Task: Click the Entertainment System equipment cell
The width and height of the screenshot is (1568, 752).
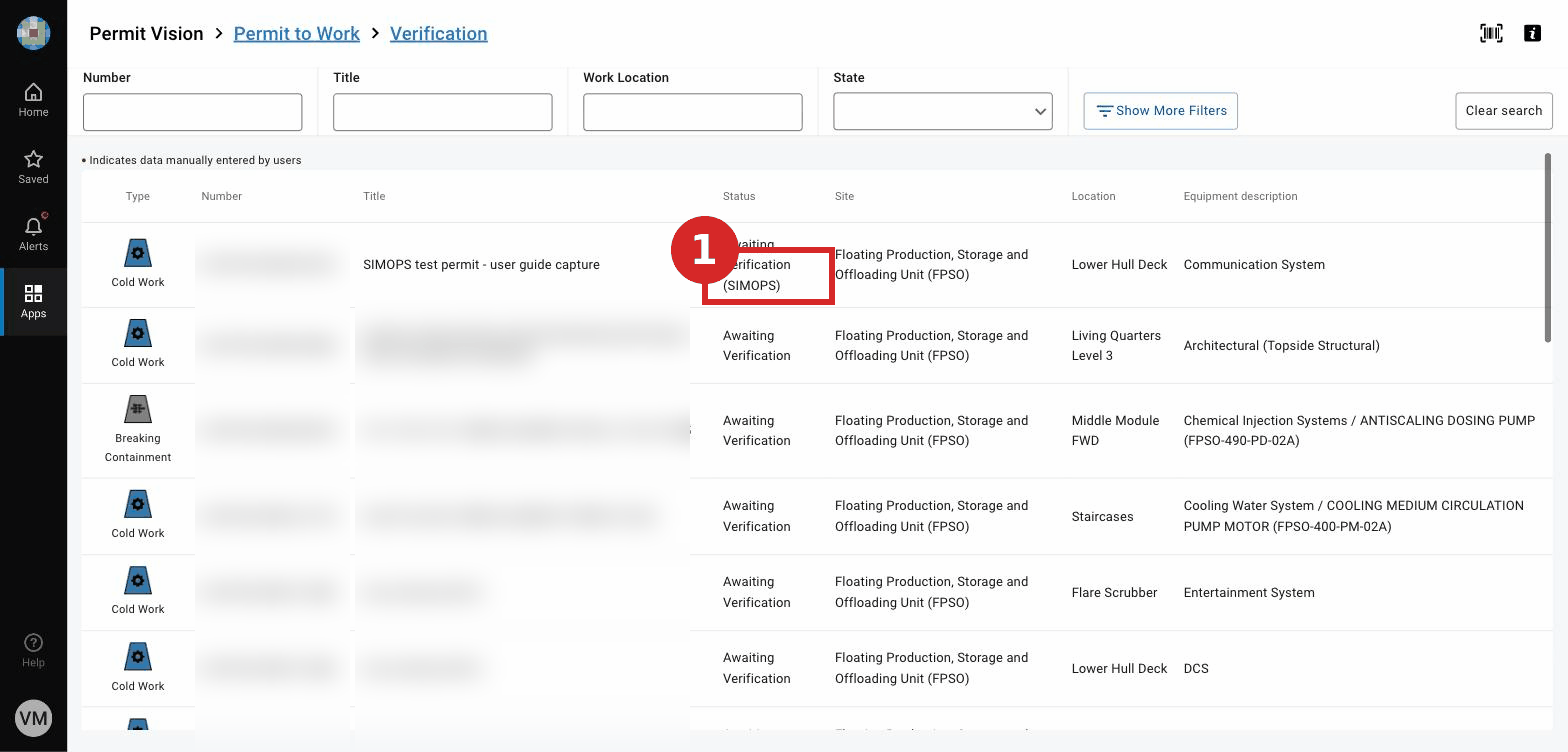Action: pos(1249,593)
